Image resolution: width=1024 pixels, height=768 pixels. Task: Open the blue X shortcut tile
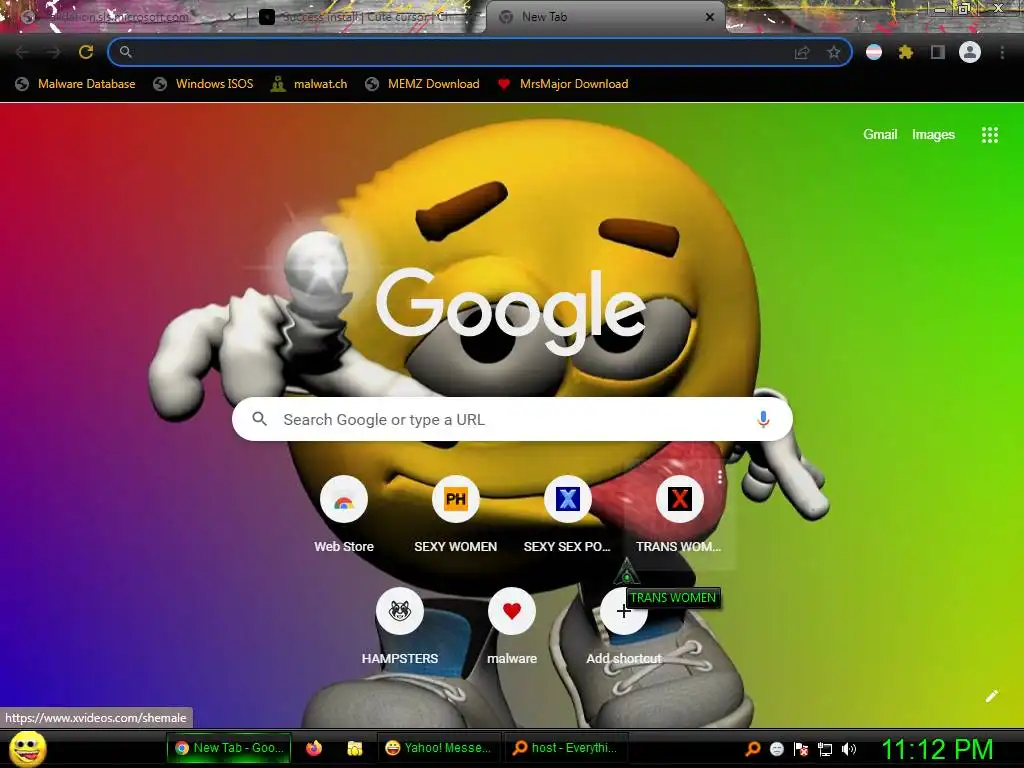(x=568, y=516)
